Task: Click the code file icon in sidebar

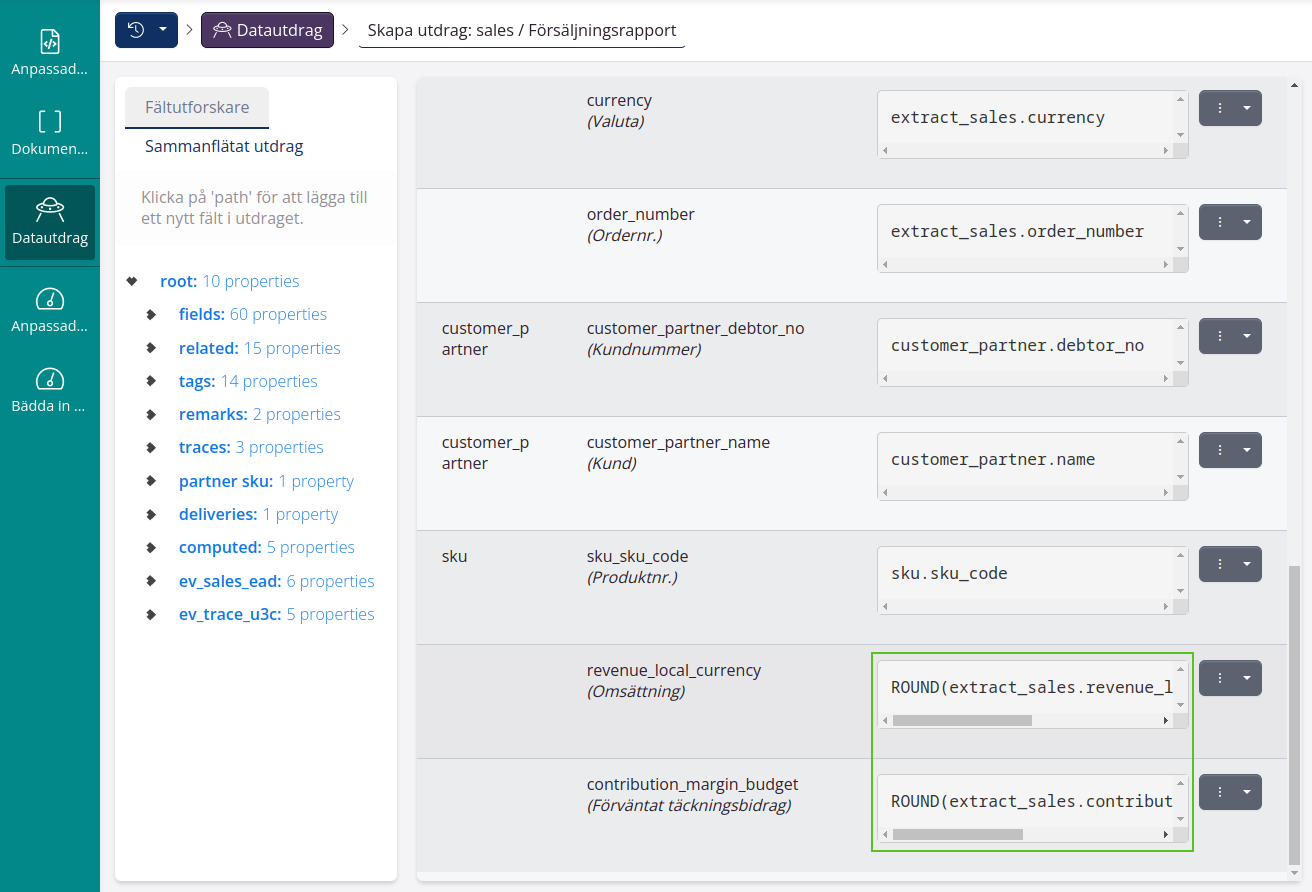Action: 50,41
